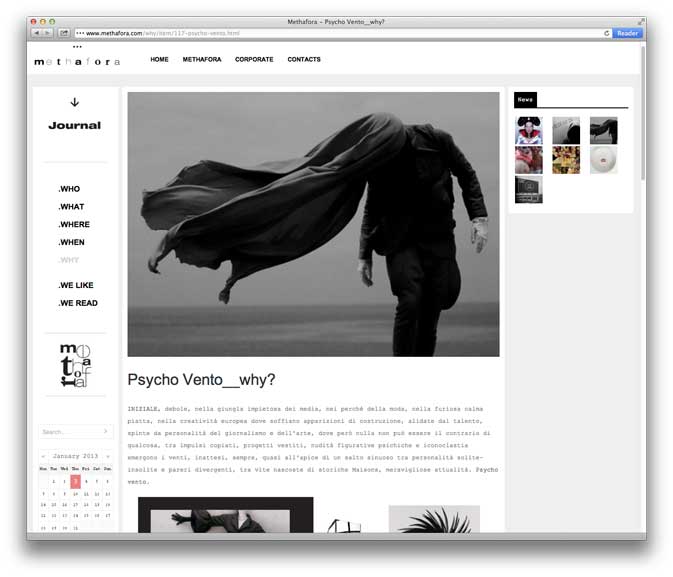Select the .WE LIKE sidebar link
The image size is (673, 577).
click(76, 285)
